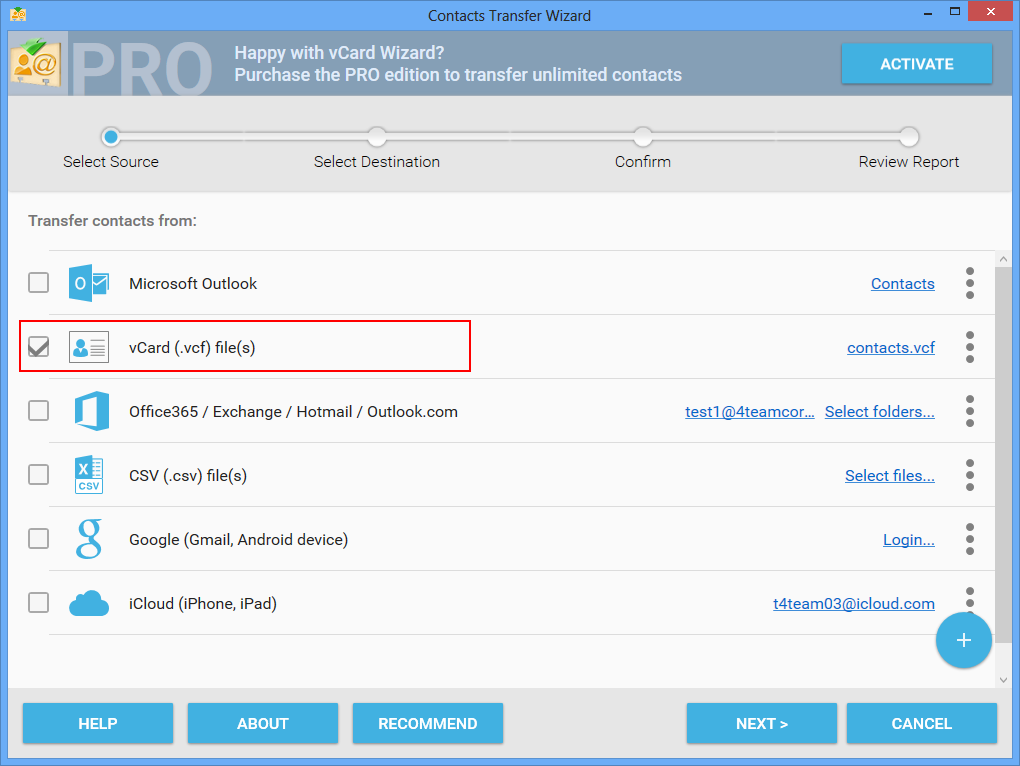Click the vCard Wizard PRO logo icon
Image resolution: width=1020 pixels, height=766 pixels.
click(36, 64)
